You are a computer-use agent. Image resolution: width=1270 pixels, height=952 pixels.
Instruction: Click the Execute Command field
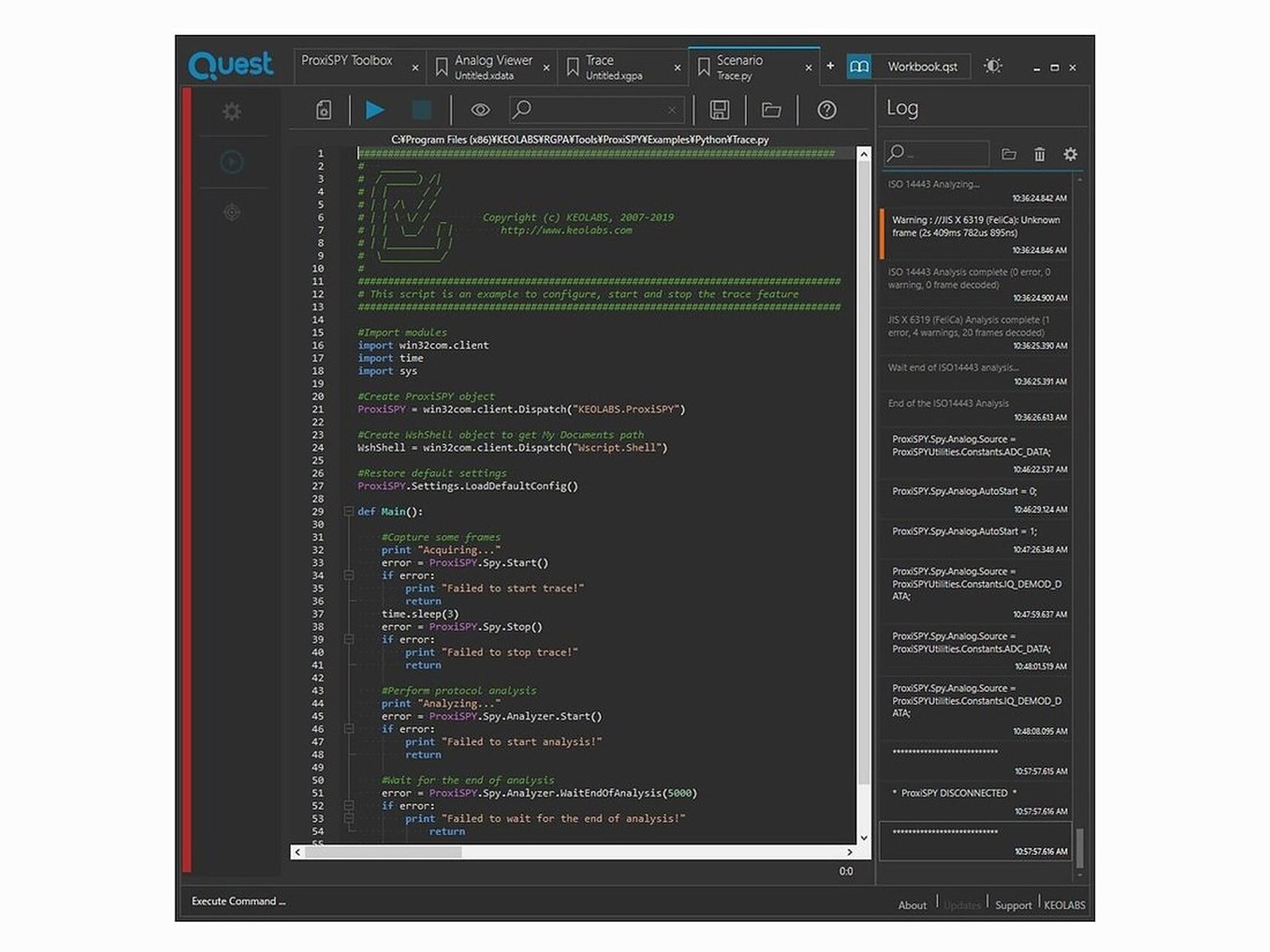pos(238,901)
